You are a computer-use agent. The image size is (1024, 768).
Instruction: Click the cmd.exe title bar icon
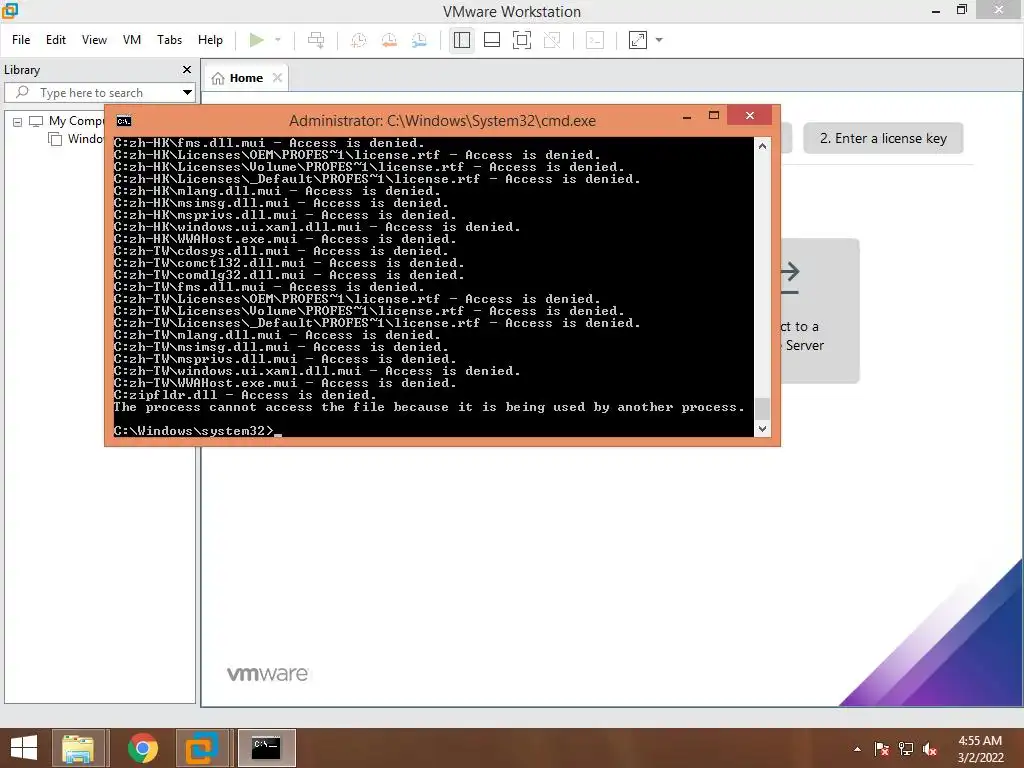tap(123, 121)
